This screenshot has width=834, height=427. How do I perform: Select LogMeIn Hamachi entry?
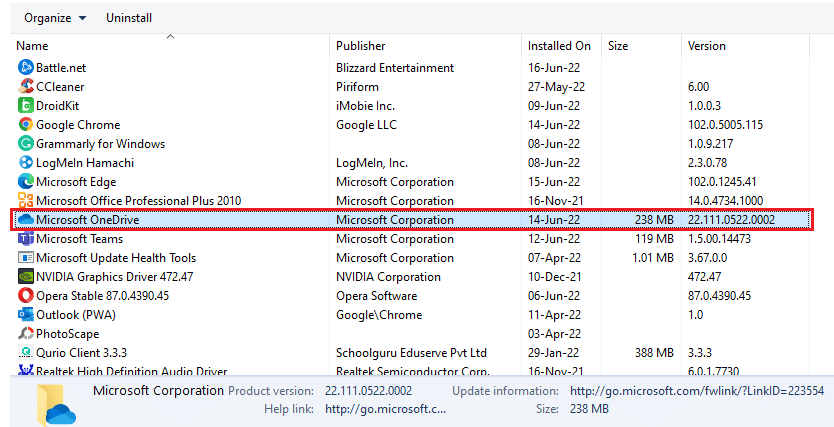point(85,163)
